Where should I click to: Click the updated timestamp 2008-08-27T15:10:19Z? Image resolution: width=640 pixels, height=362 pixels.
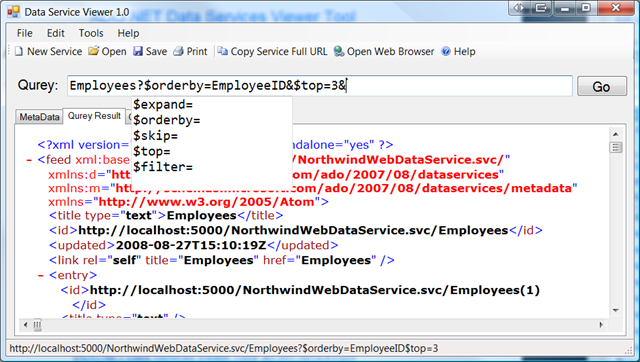[191, 245]
